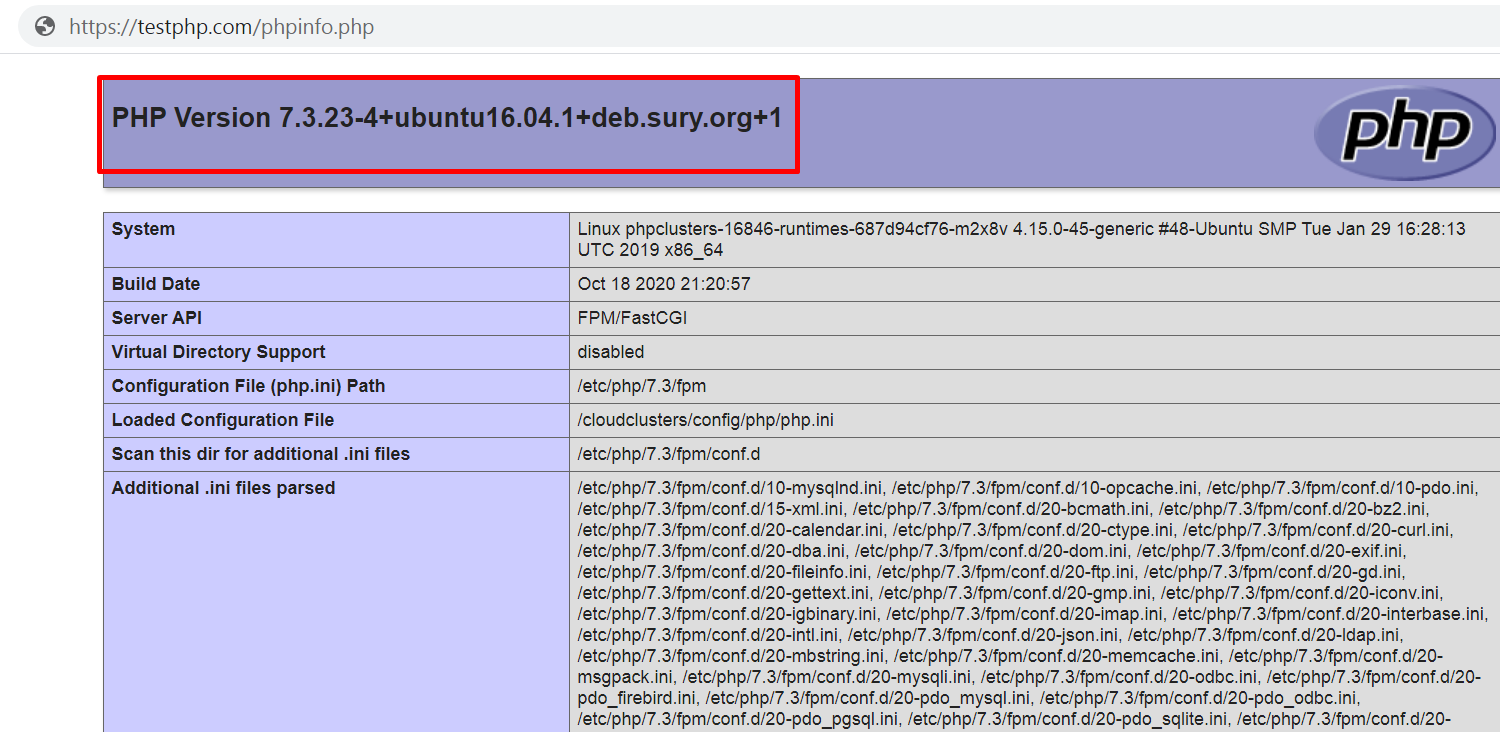Screen dimensions: 1500x732
Task: Select the Additional .ini files parsed label
Action: click(223, 488)
